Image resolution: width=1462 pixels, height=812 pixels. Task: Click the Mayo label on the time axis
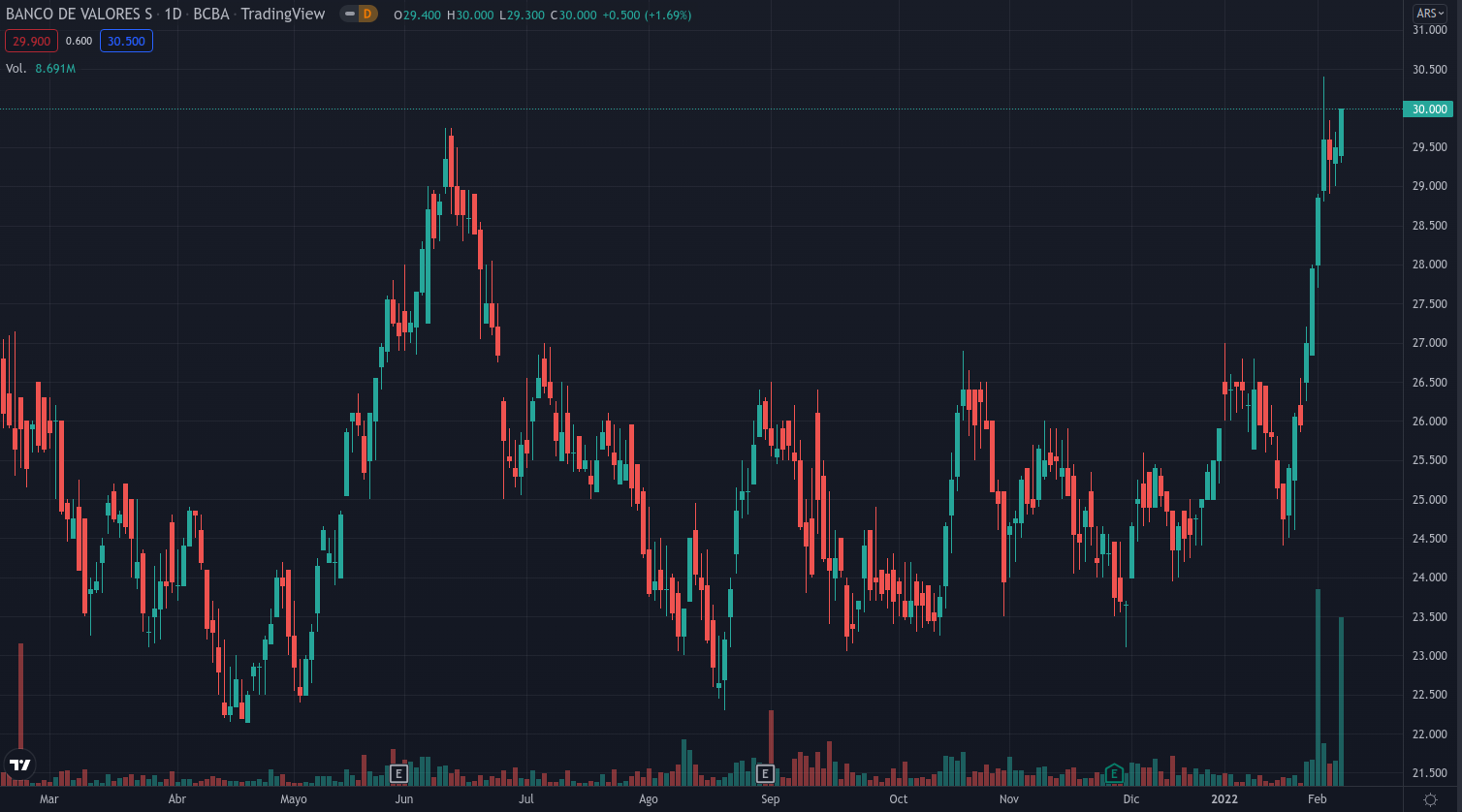tap(294, 799)
